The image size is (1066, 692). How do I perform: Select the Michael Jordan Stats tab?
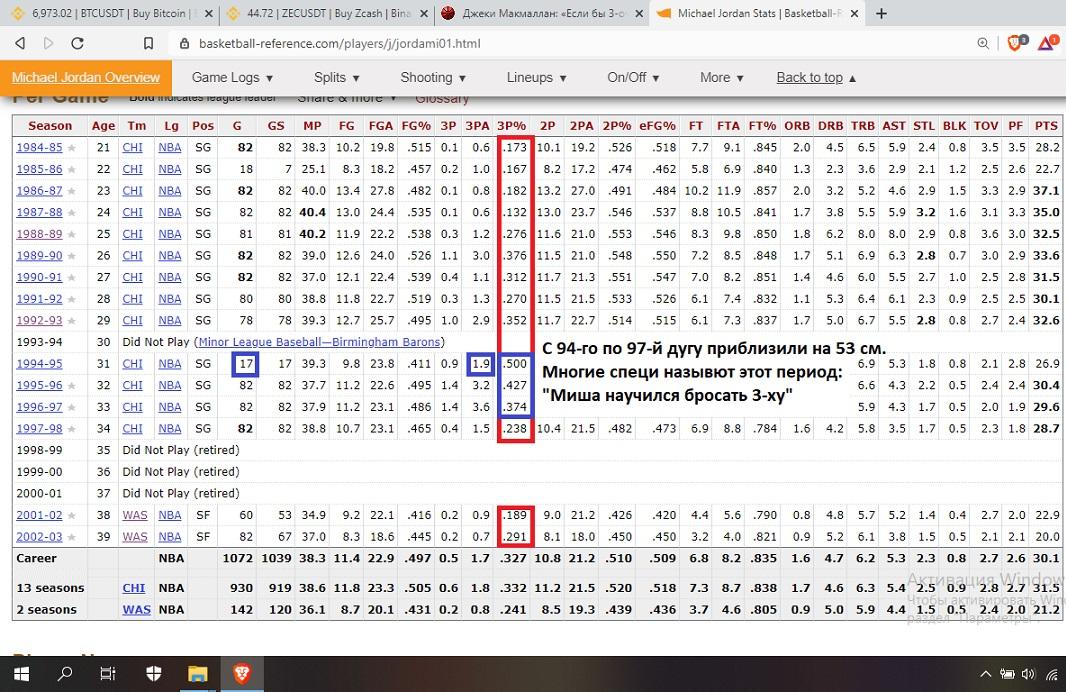click(758, 14)
